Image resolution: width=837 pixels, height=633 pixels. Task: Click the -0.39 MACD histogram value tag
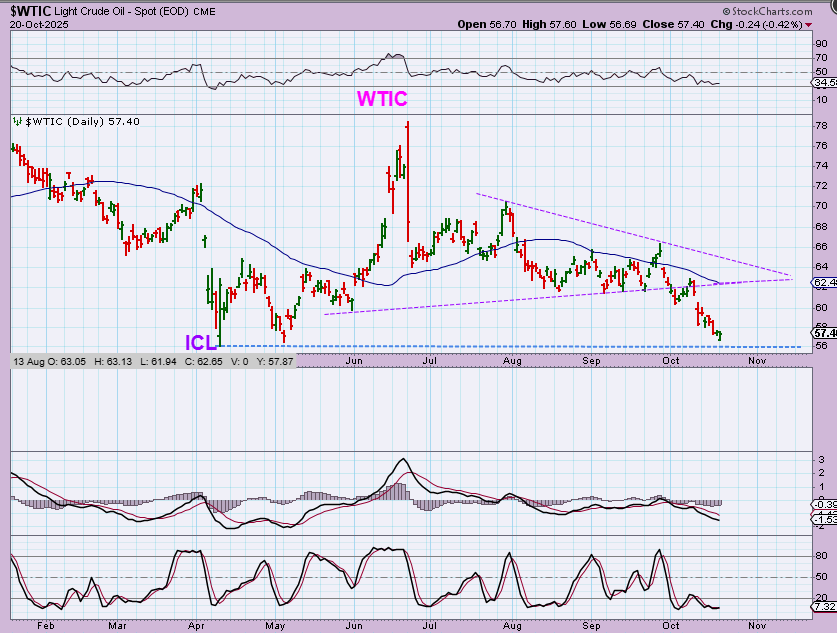click(824, 503)
